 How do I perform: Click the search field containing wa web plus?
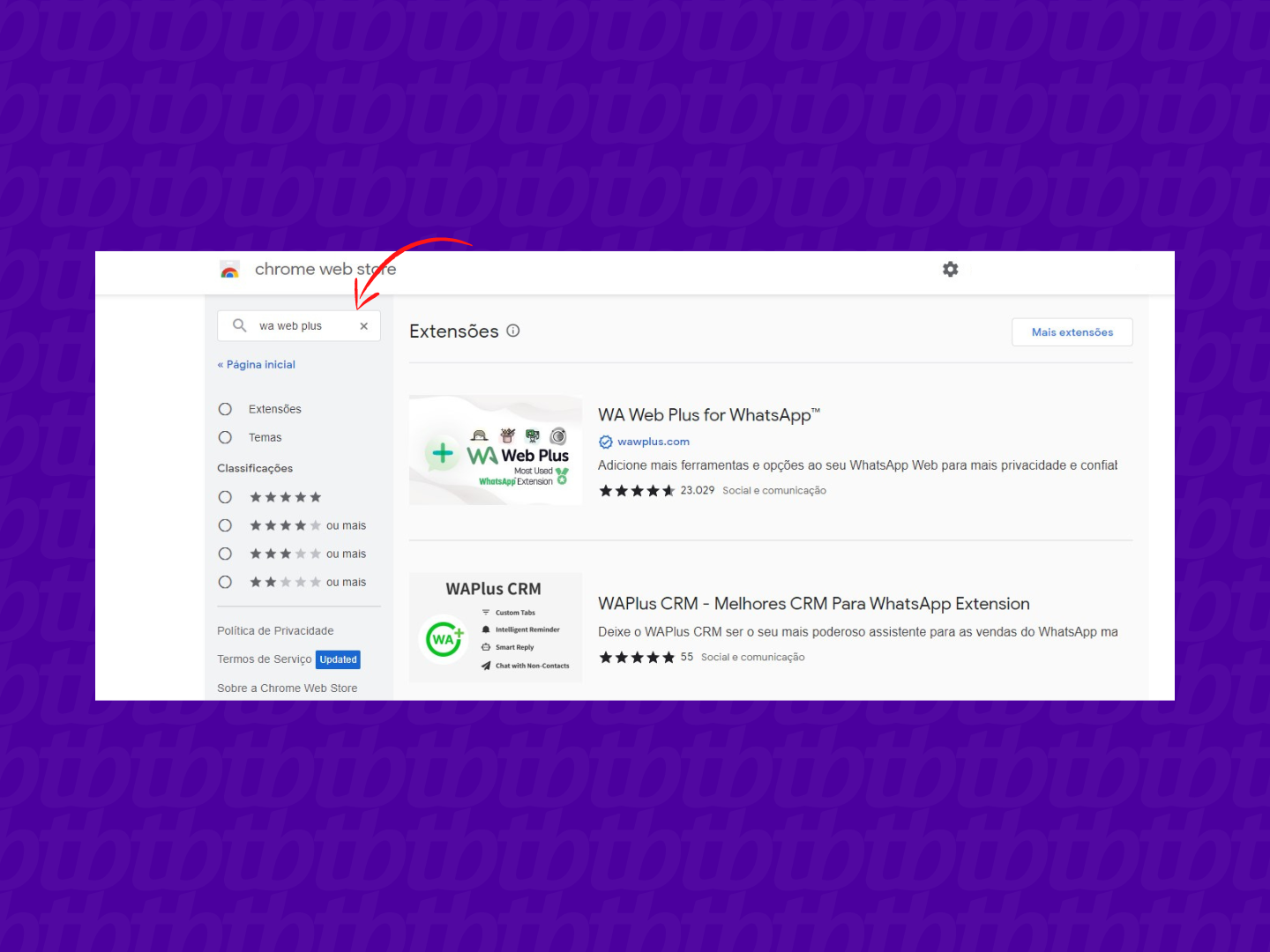pyautogui.click(x=299, y=326)
